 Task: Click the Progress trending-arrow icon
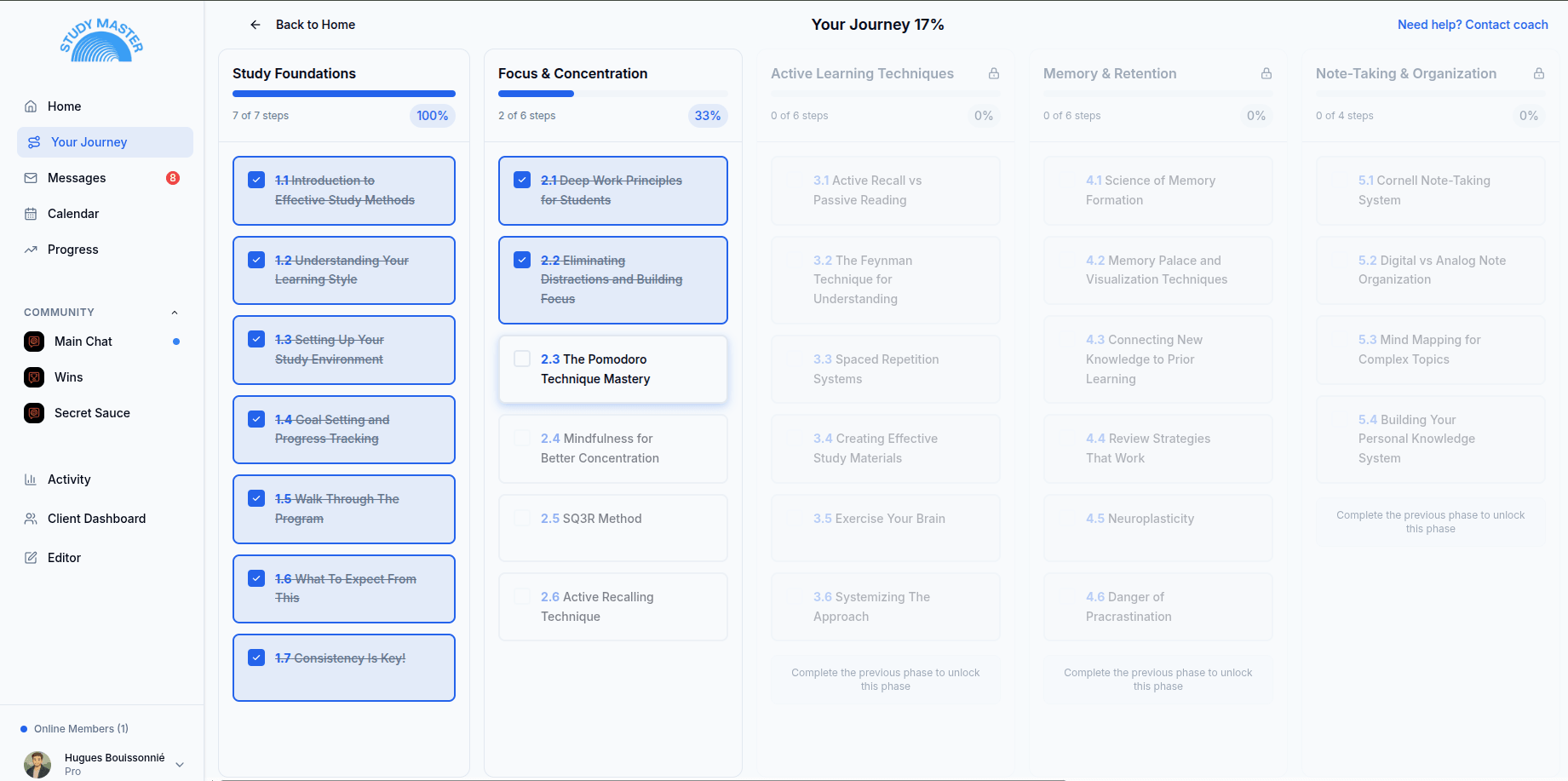pyautogui.click(x=32, y=249)
